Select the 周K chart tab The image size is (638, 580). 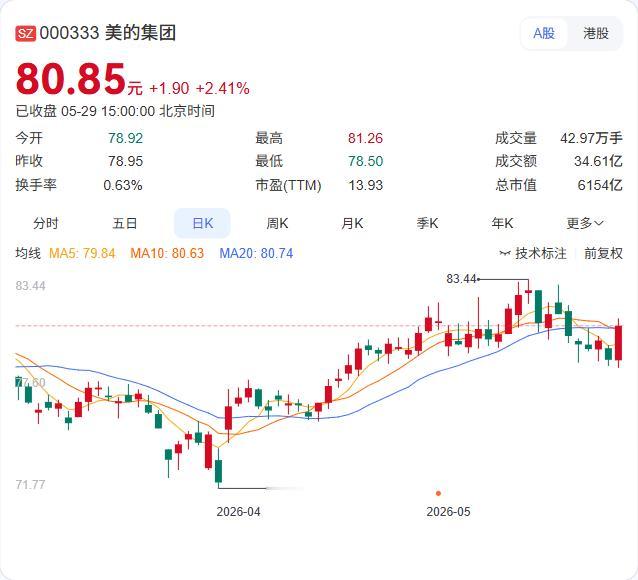coord(277,223)
